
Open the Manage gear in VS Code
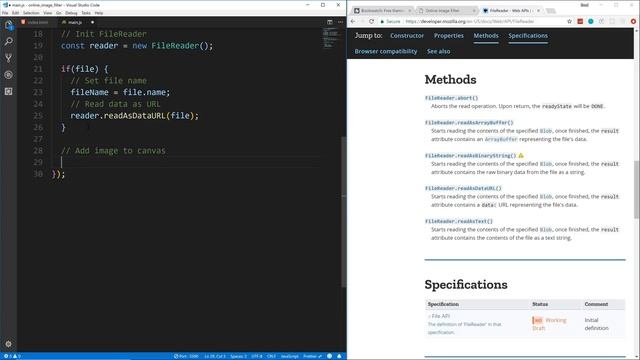(x=9, y=344)
